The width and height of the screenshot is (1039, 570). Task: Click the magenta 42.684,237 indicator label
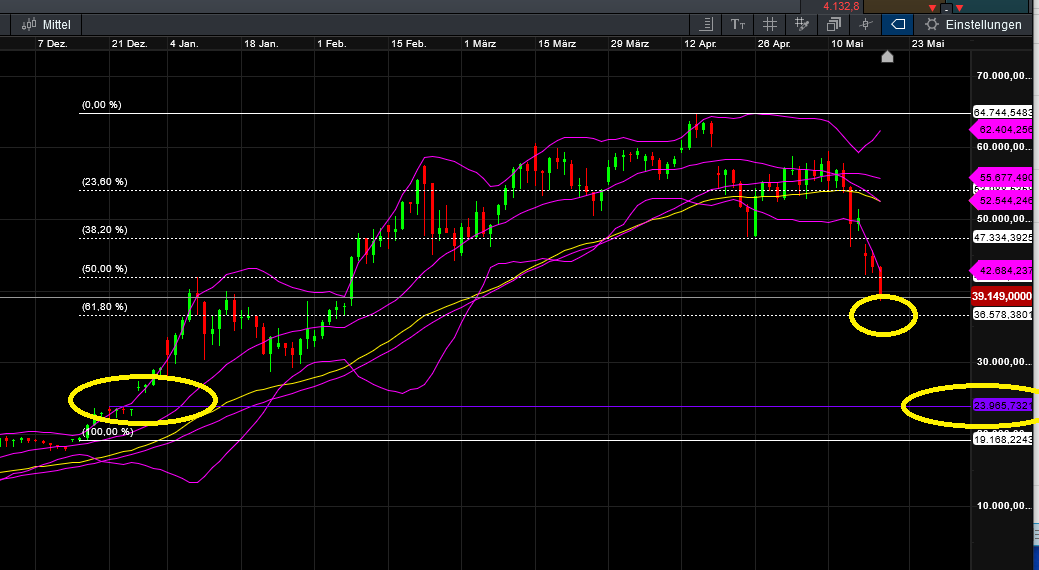(1002, 270)
